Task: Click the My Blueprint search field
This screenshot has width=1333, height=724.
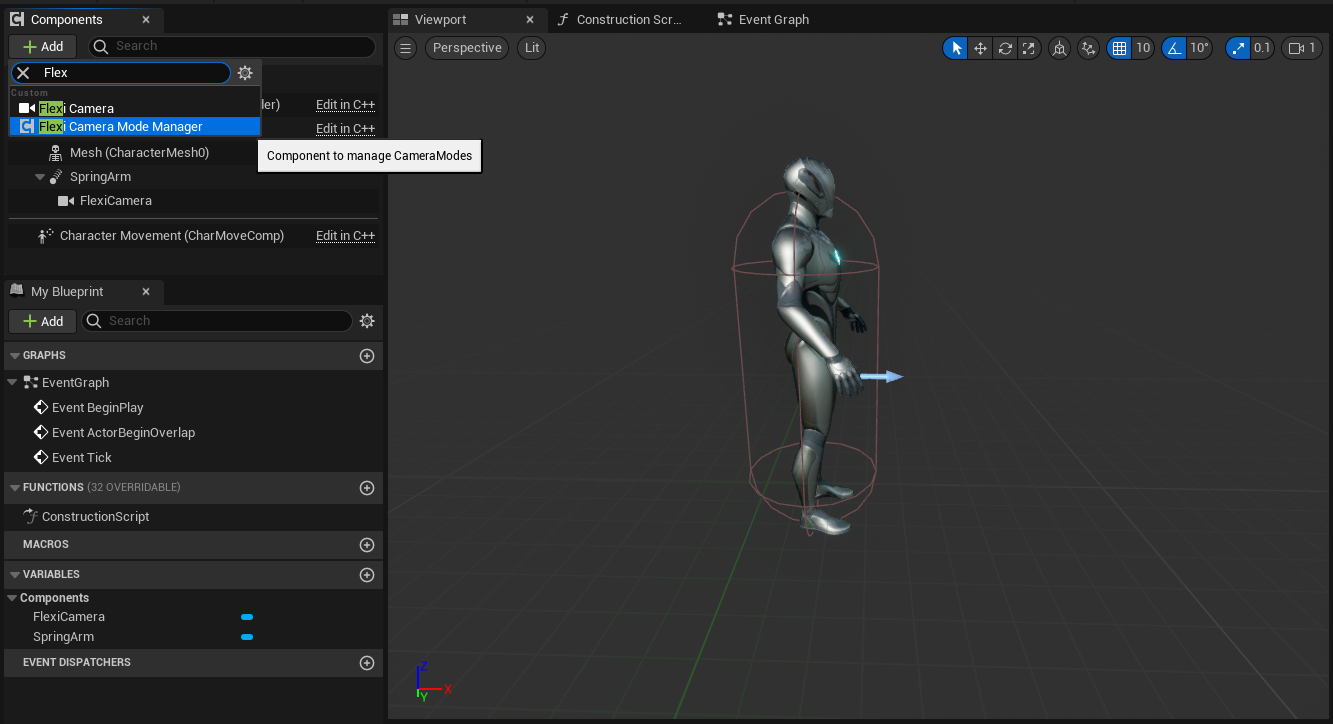Action: click(225, 321)
